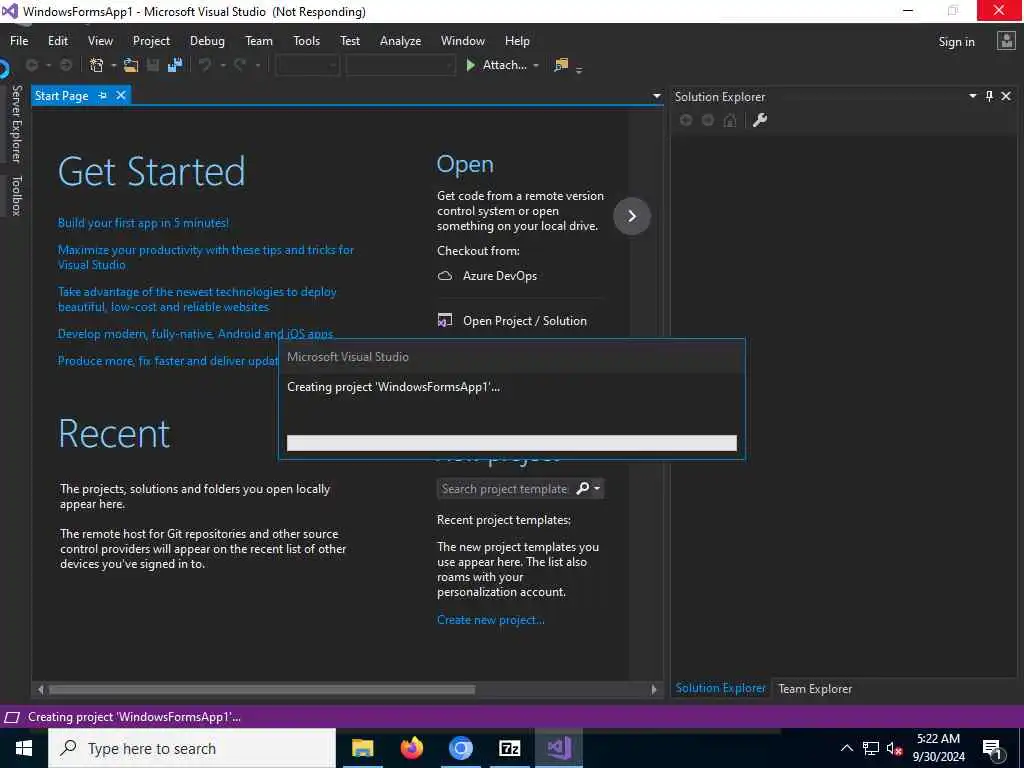Open the notification center icon
The width and height of the screenshot is (1024, 768).
[x=992, y=748]
